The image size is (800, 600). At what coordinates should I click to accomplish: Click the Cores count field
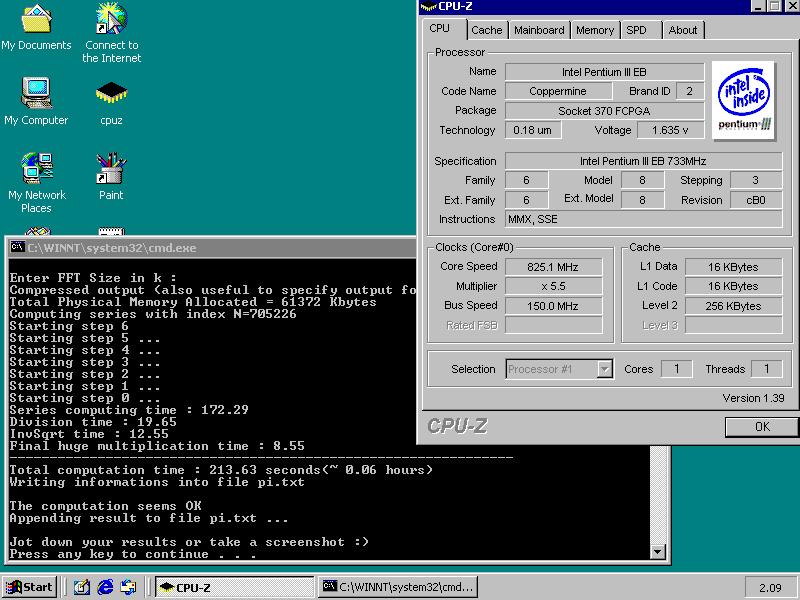[677, 369]
